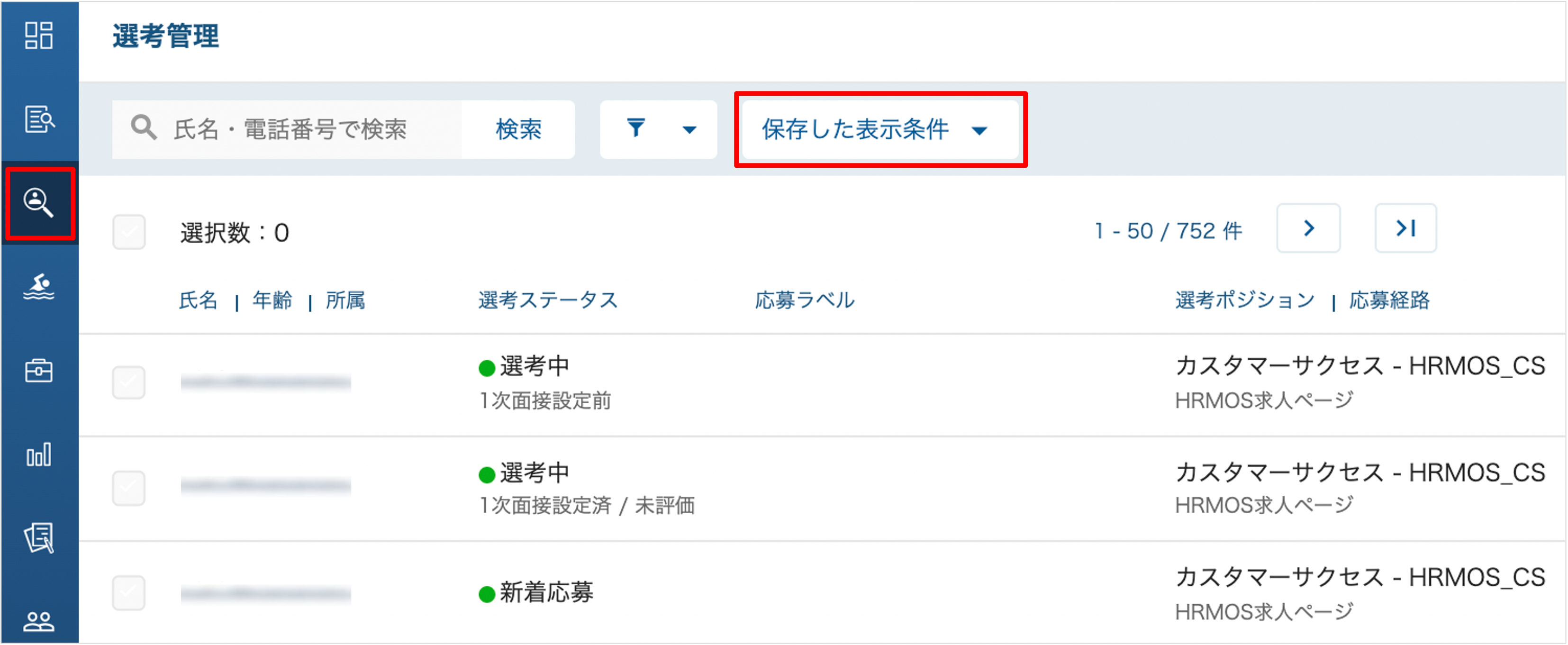Open the people group sidebar icon
The width and height of the screenshot is (1568, 645).
click(39, 621)
